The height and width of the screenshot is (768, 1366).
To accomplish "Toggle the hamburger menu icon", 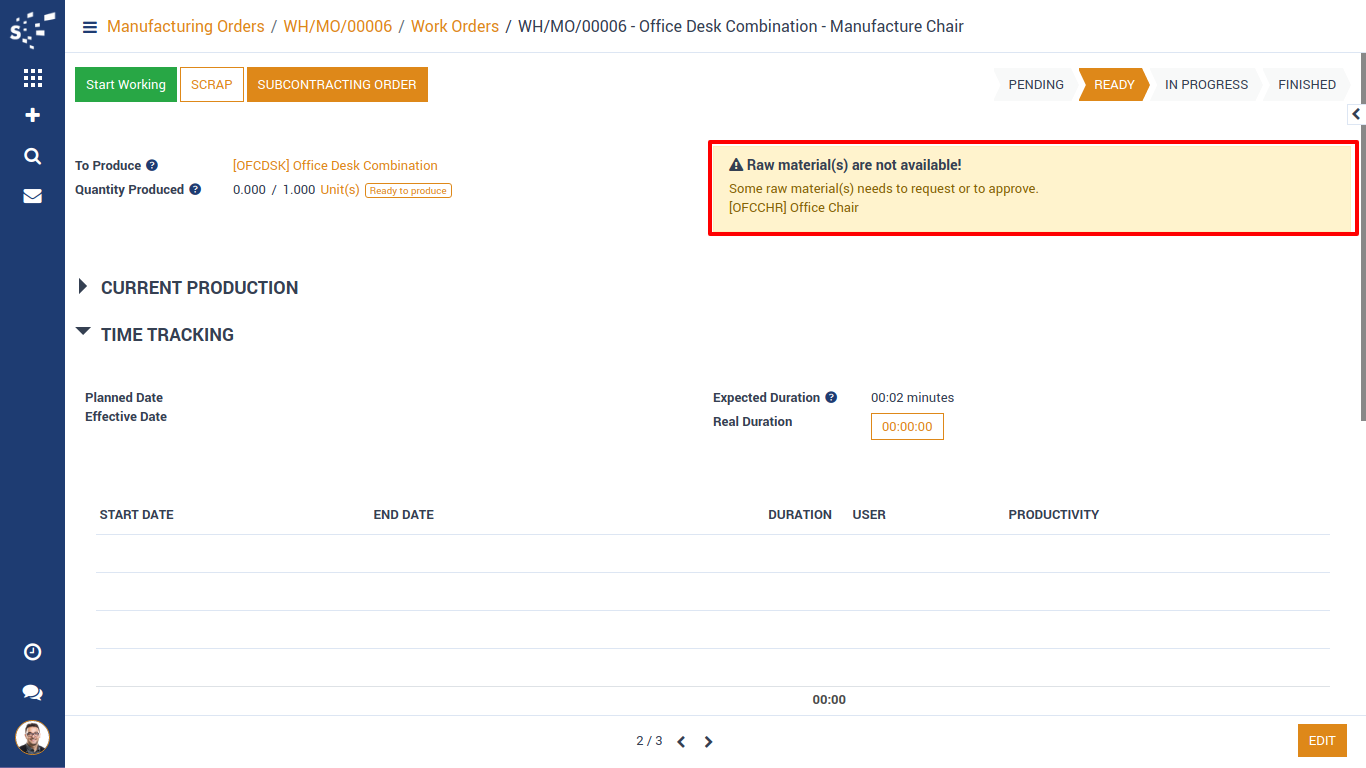I will [x=90, y=27].
